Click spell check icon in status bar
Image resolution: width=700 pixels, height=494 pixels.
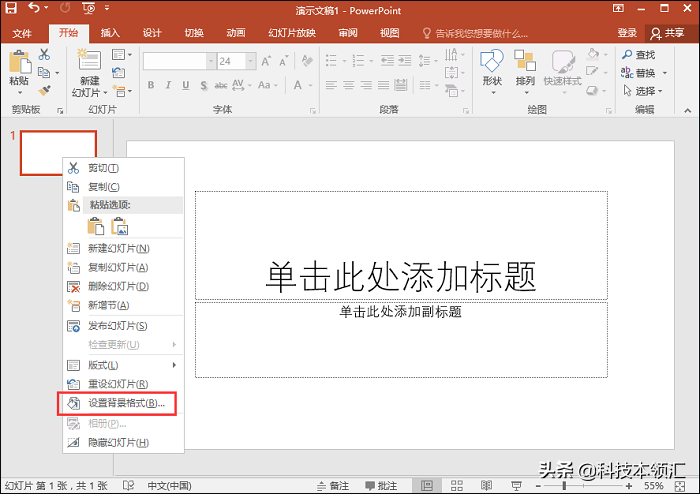[x=128, y=486]
